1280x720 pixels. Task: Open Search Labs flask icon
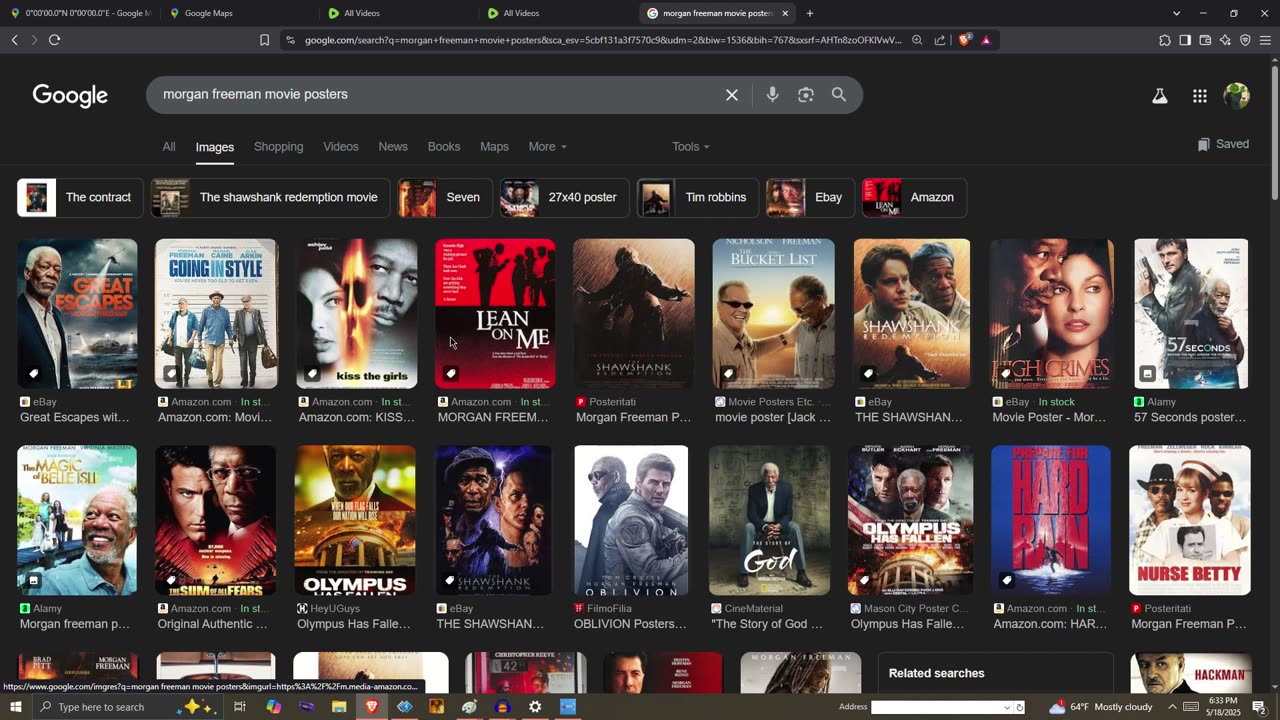(x=1160, y=96)
